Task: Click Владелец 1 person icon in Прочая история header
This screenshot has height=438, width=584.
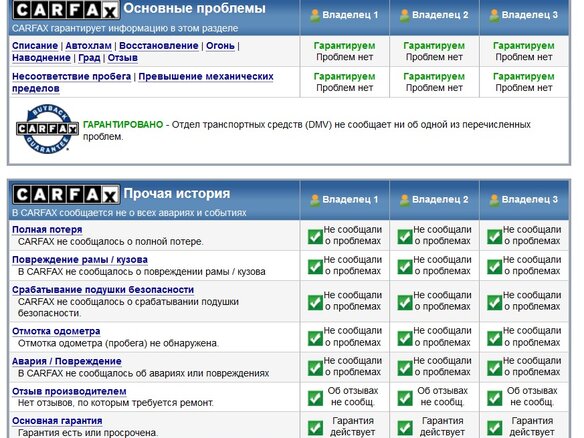Action: coord(315,200)
